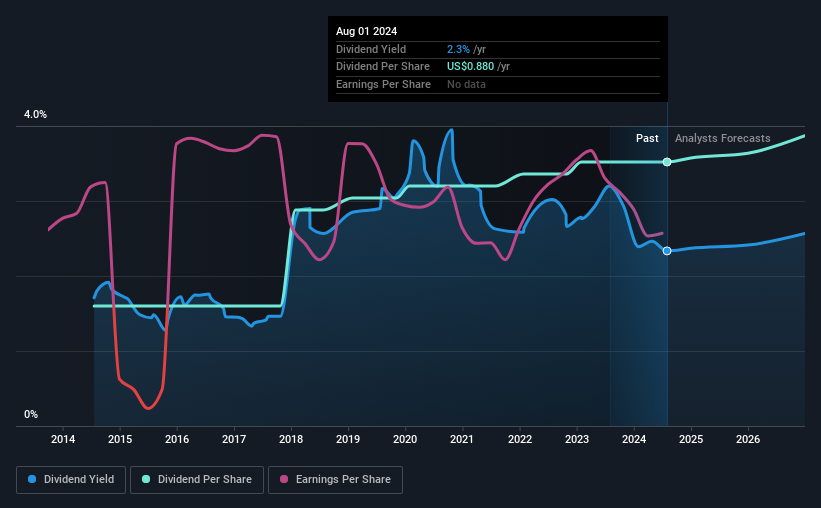
Task: Click the 2024 x-axis label
Action: point(634,439)
